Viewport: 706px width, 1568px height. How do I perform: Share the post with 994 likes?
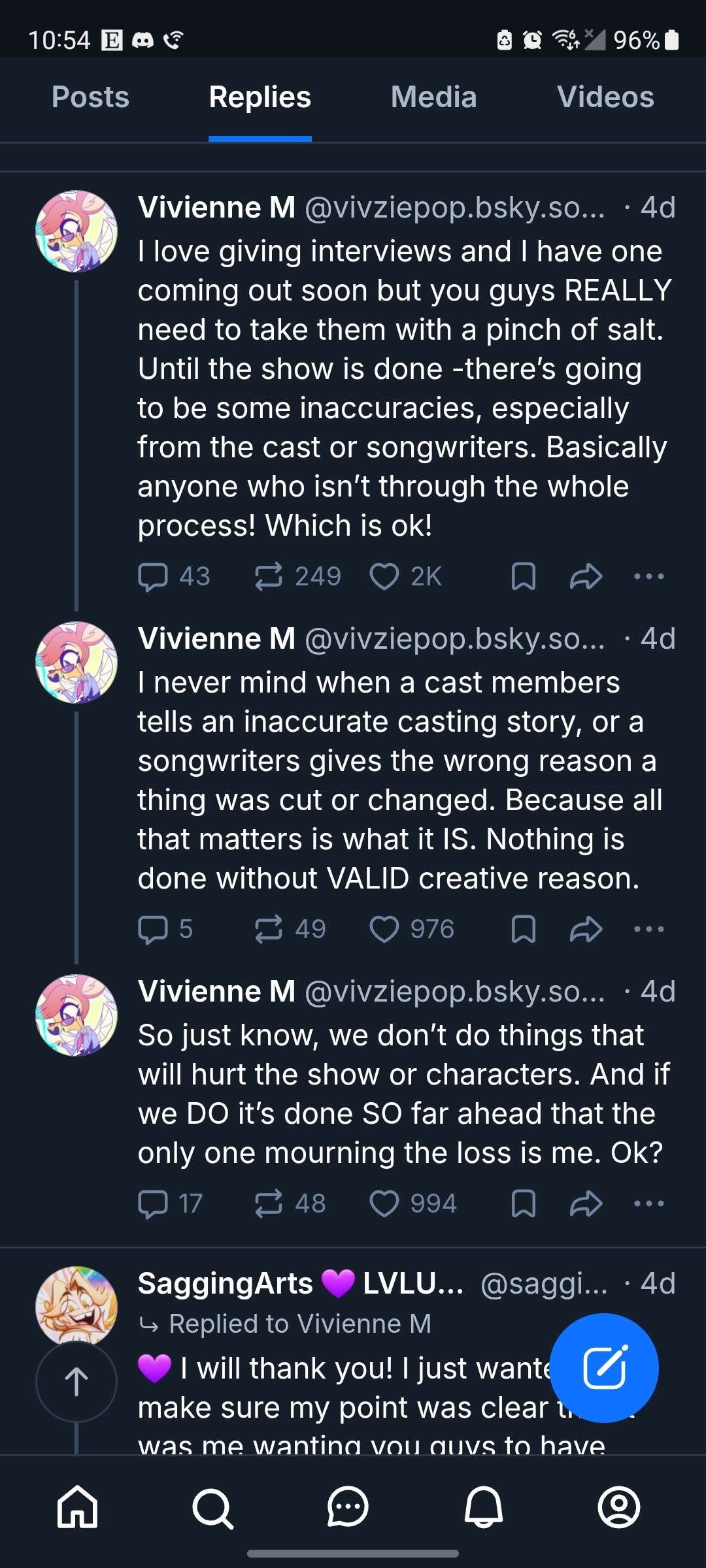point(586,1203)
